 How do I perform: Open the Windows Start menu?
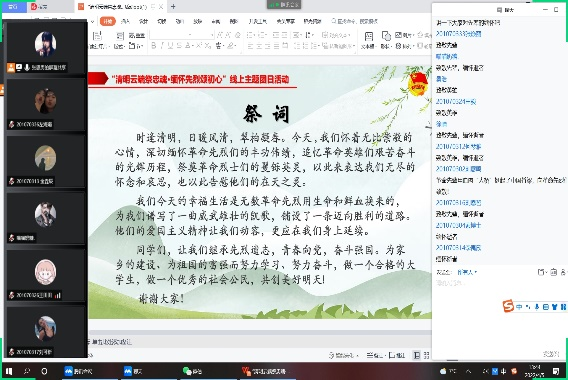(9, 371)
